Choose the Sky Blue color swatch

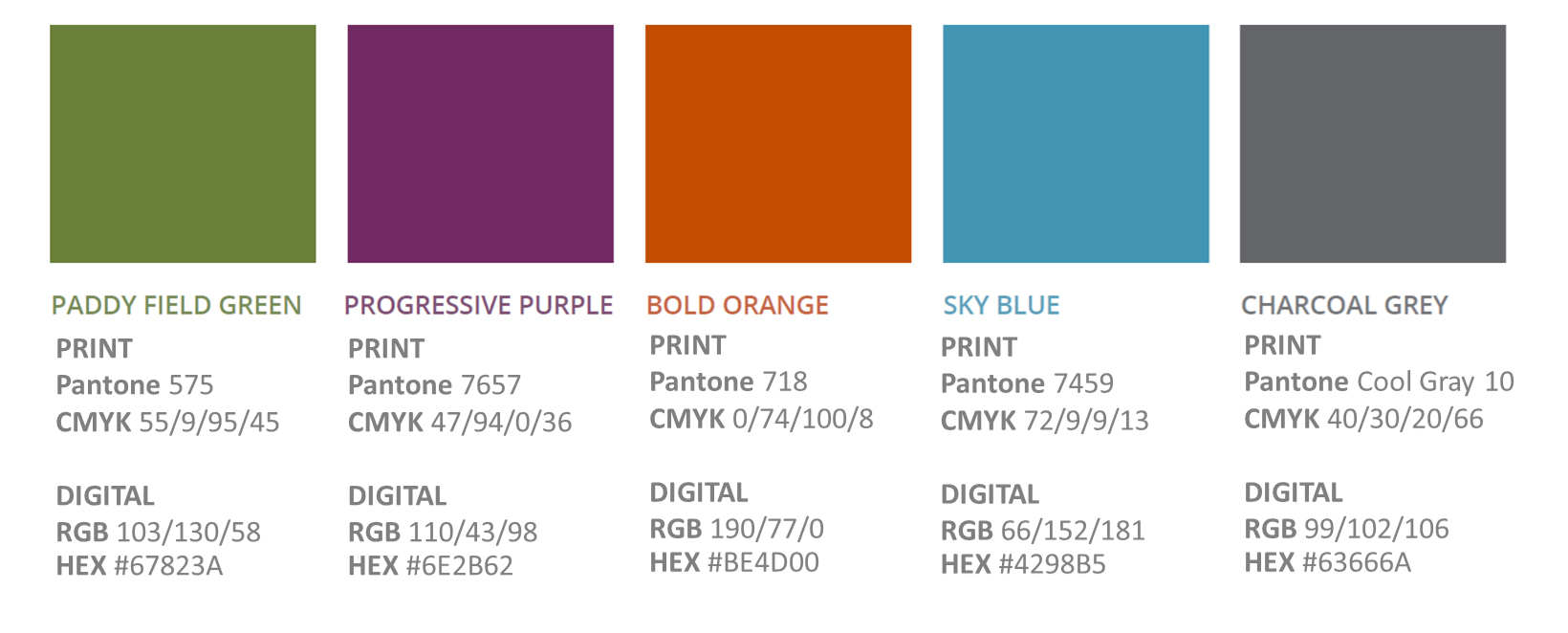[1076, 143]
